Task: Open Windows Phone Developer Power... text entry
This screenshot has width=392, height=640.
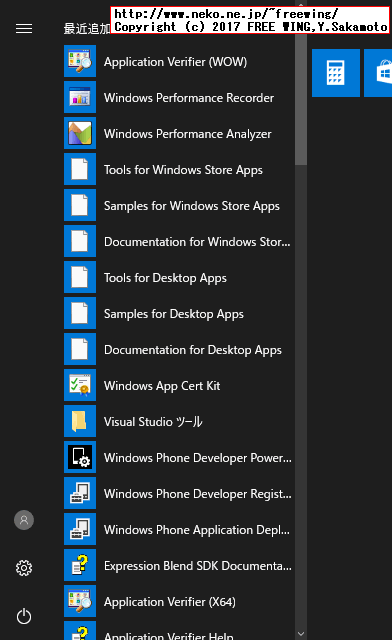Action: point(198,458)
